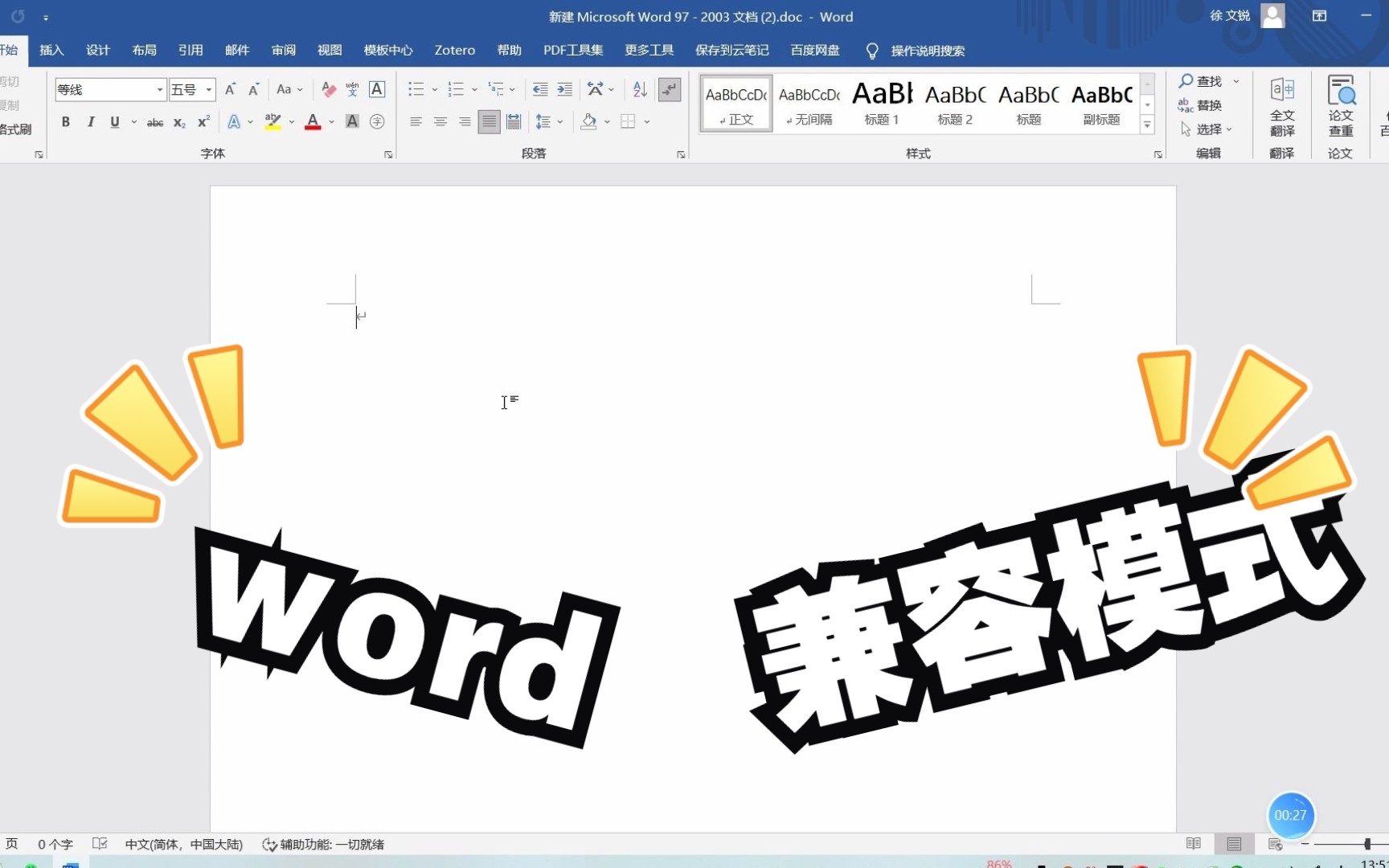The width and height of the screenshot is (1389, 868).
Task: Open font size dropdown
Action: pos(209,89)
